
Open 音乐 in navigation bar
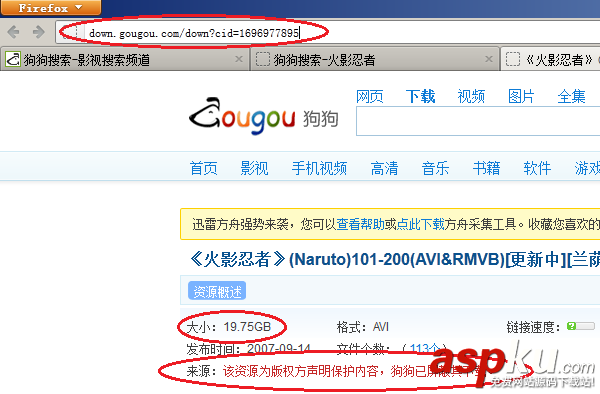435,168
